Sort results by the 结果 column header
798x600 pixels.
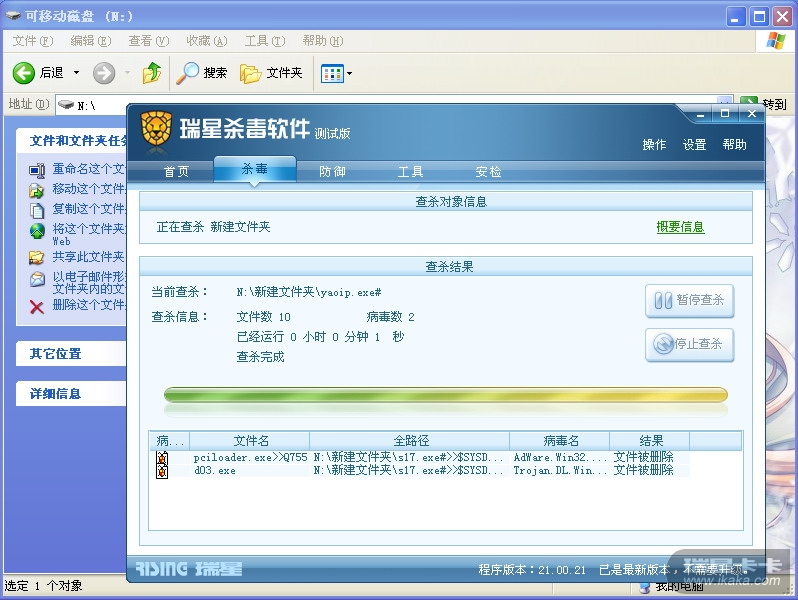650,441
